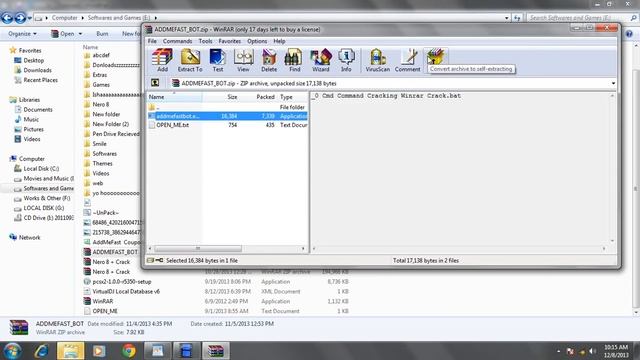Sort by Packed column header

click(x=258, y=97)
